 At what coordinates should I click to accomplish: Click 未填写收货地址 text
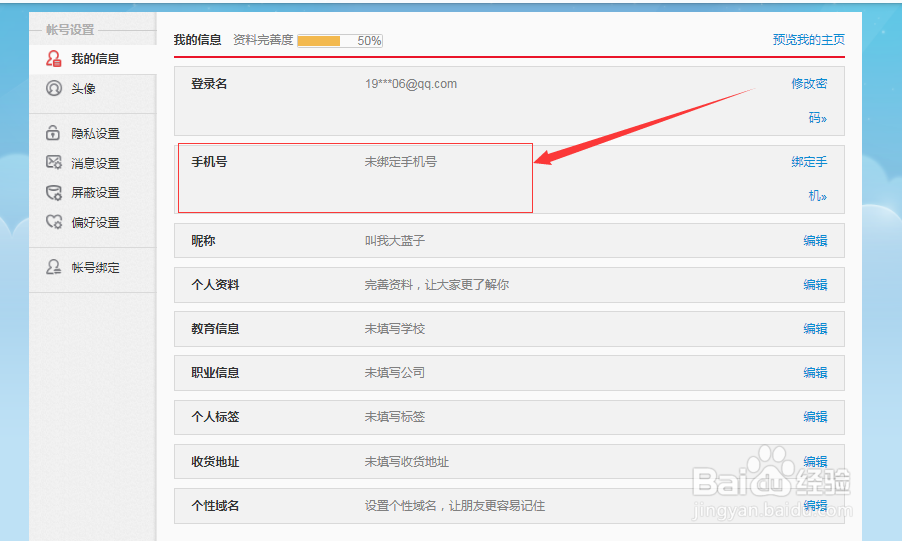tap(407, 462)
